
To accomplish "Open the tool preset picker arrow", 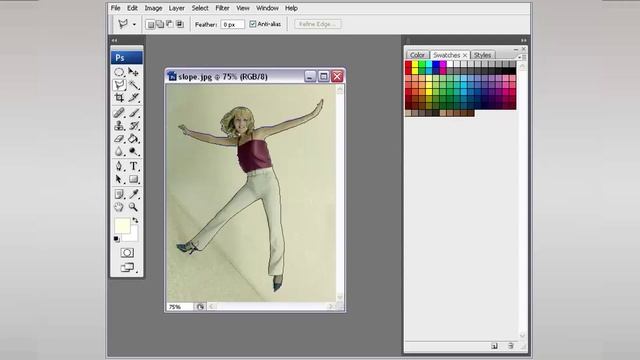I will [134, 24].
